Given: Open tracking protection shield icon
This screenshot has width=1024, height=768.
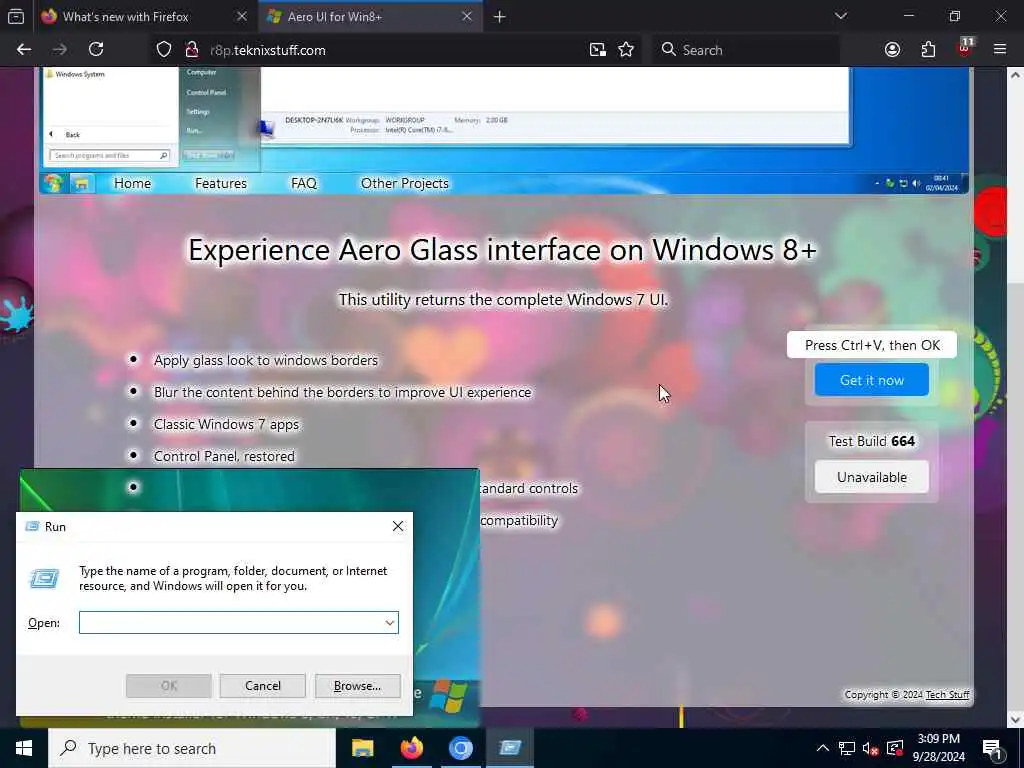Looking at the screenshot, I should (x=164, y=50).
